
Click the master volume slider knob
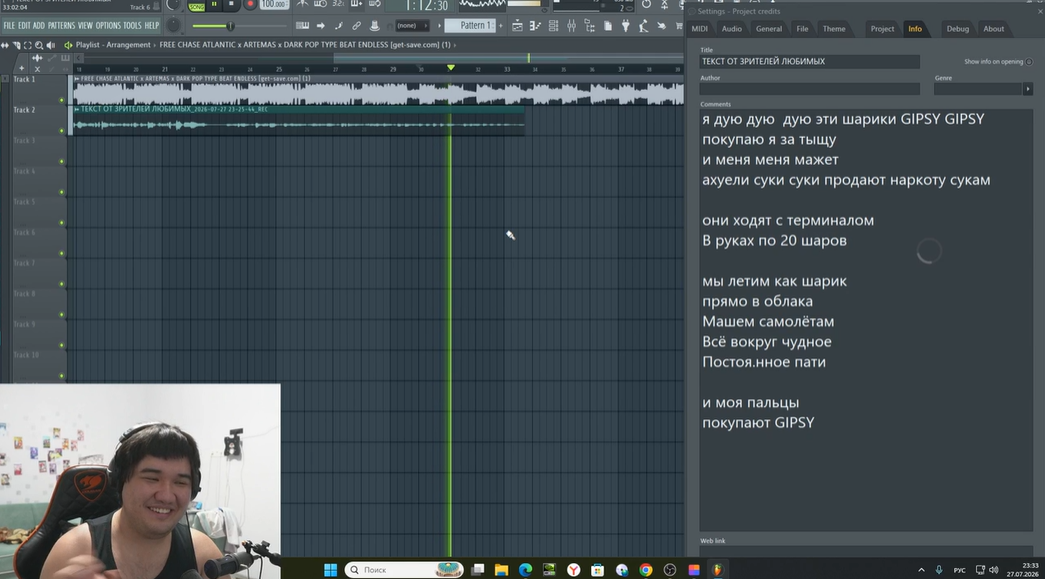click(x=231, y=26)
